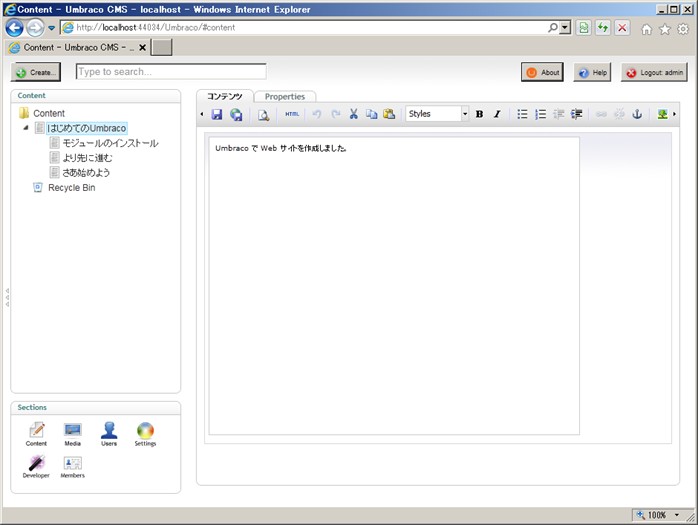Open the Recycle Bin node

click(x=71, y=187)
